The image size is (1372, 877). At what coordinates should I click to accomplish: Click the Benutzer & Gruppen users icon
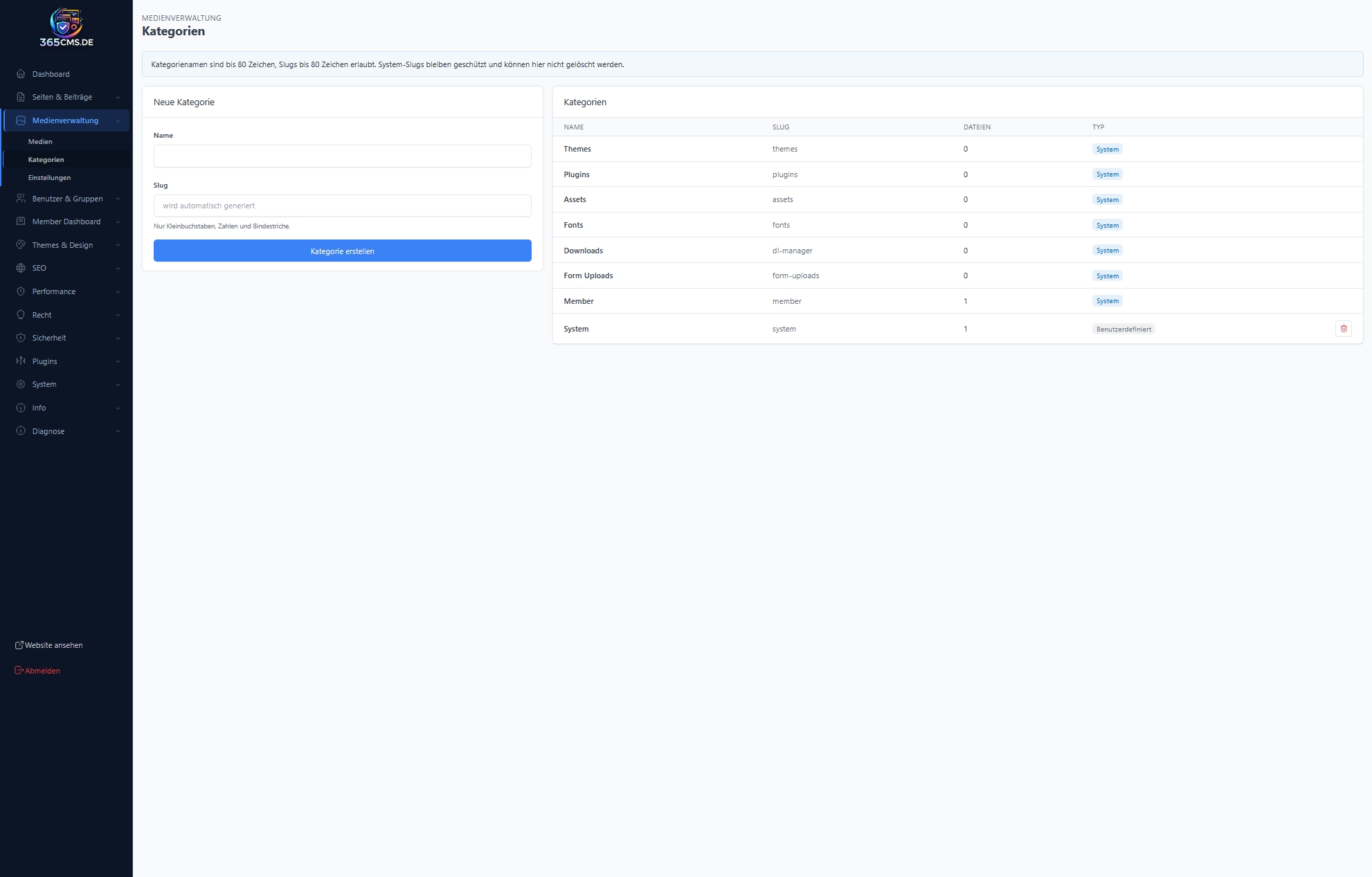(21, 199)
